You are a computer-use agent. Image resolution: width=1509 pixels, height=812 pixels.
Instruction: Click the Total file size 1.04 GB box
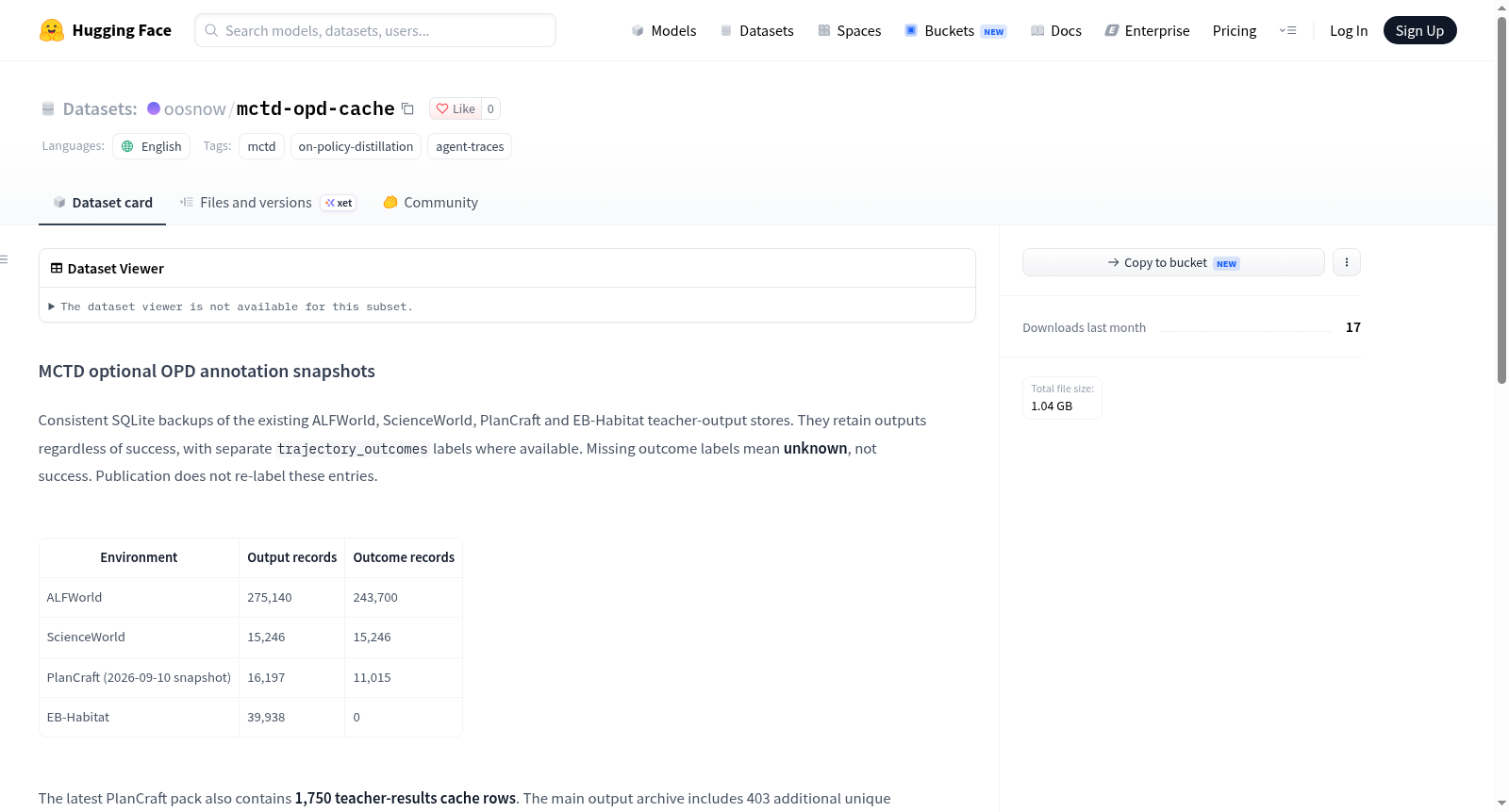click(1062, 398)
